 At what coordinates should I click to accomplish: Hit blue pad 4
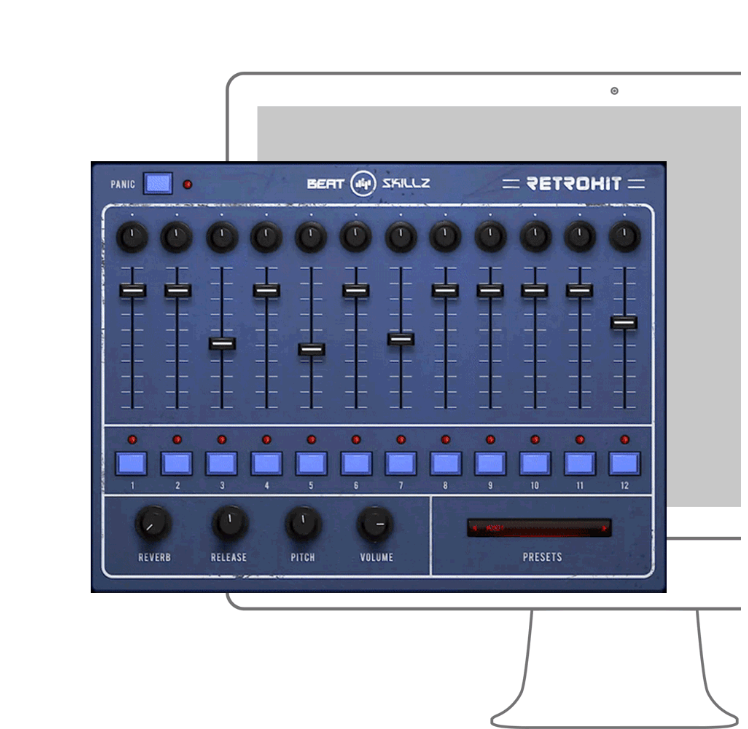coord(266,463)
